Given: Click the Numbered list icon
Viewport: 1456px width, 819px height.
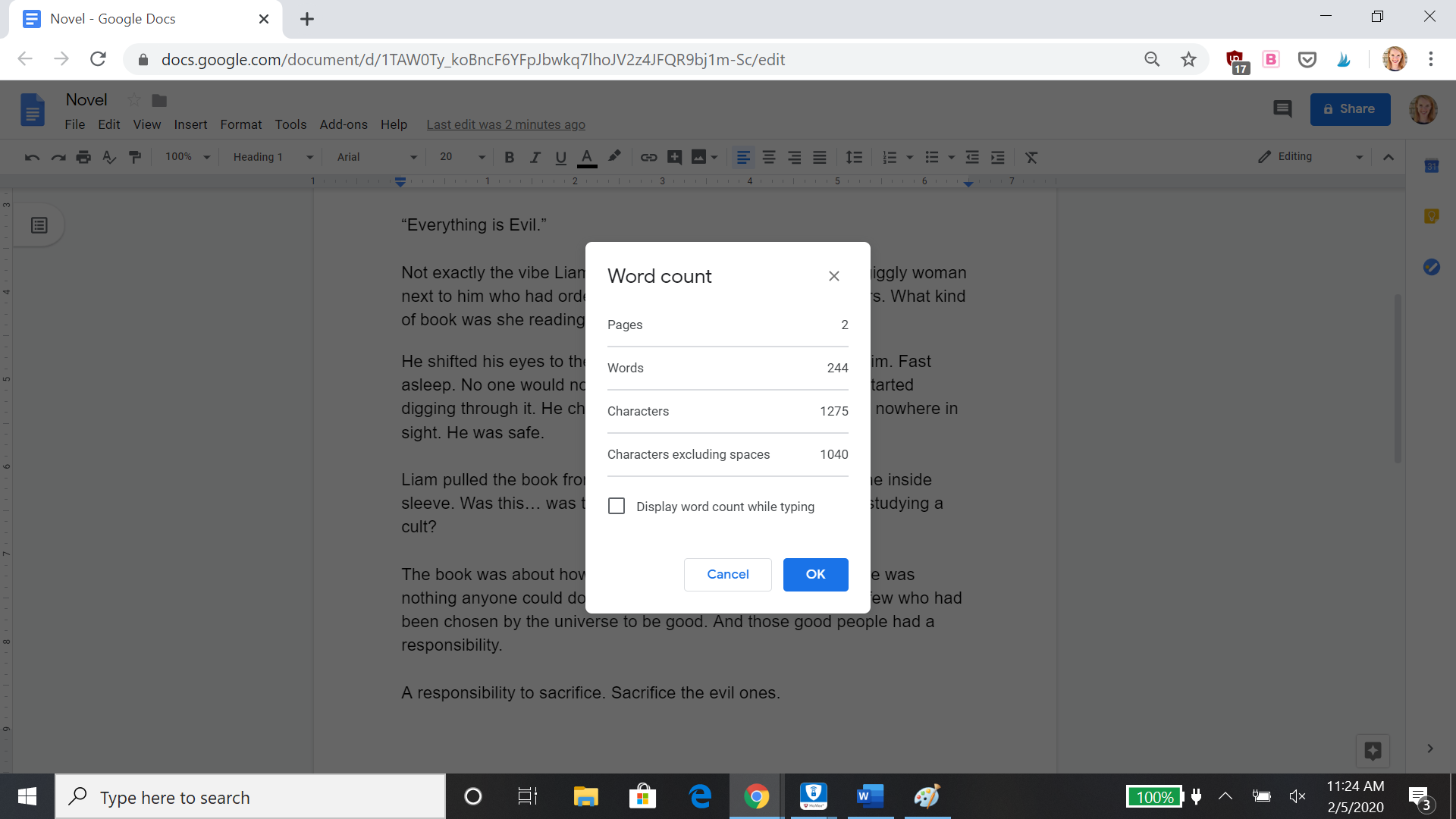Looking at the screenshot, I should 886,158.
